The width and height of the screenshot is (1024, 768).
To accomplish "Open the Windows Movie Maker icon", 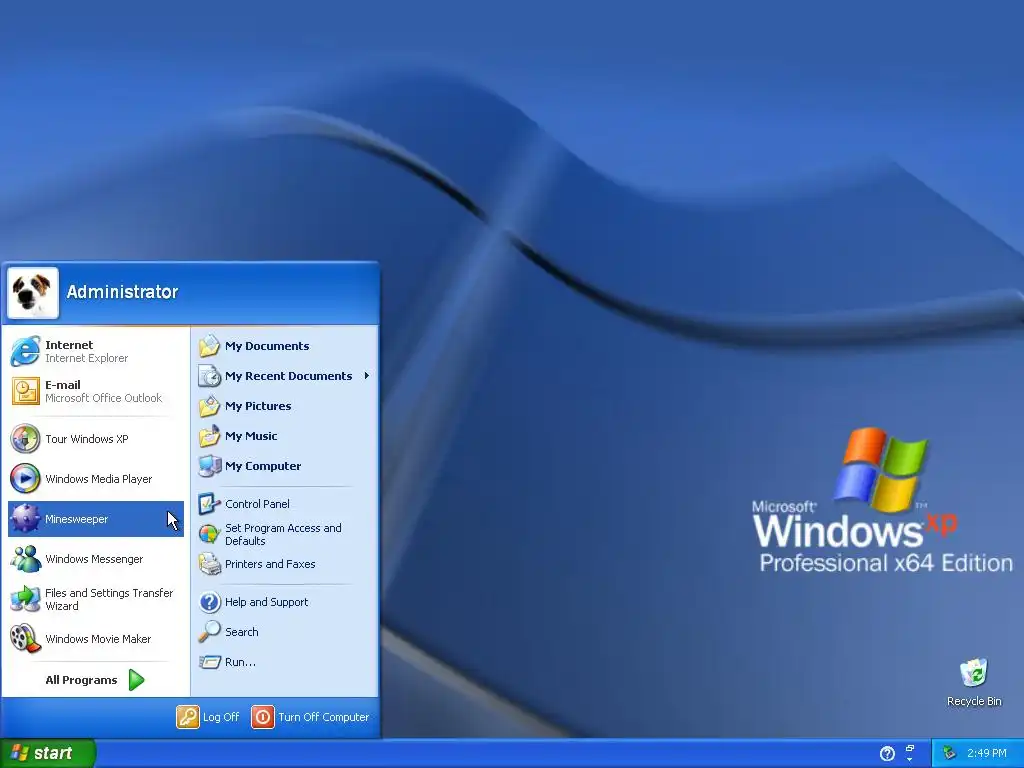I will [x=25, y=639].
